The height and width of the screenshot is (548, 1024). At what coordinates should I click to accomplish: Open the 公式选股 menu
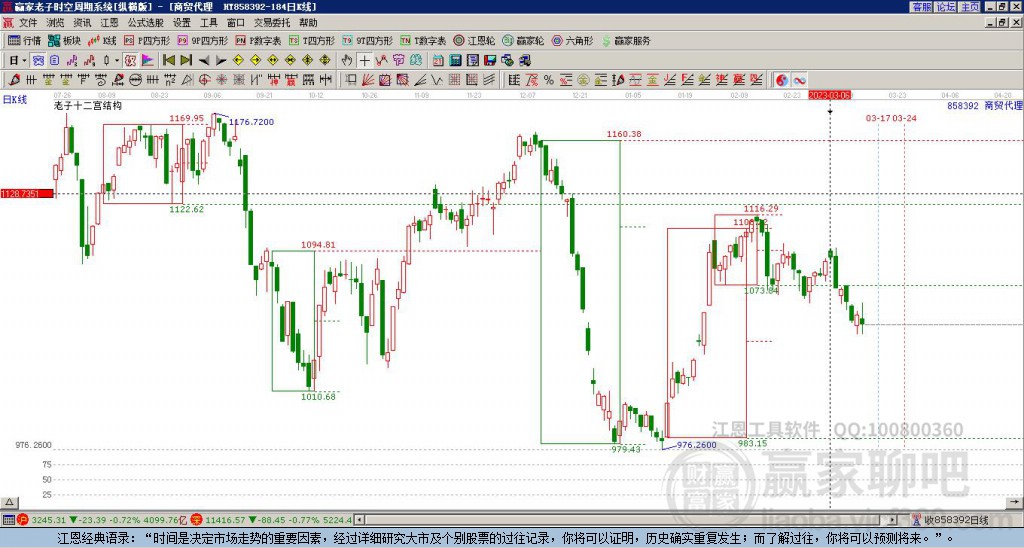click(145, 22)
